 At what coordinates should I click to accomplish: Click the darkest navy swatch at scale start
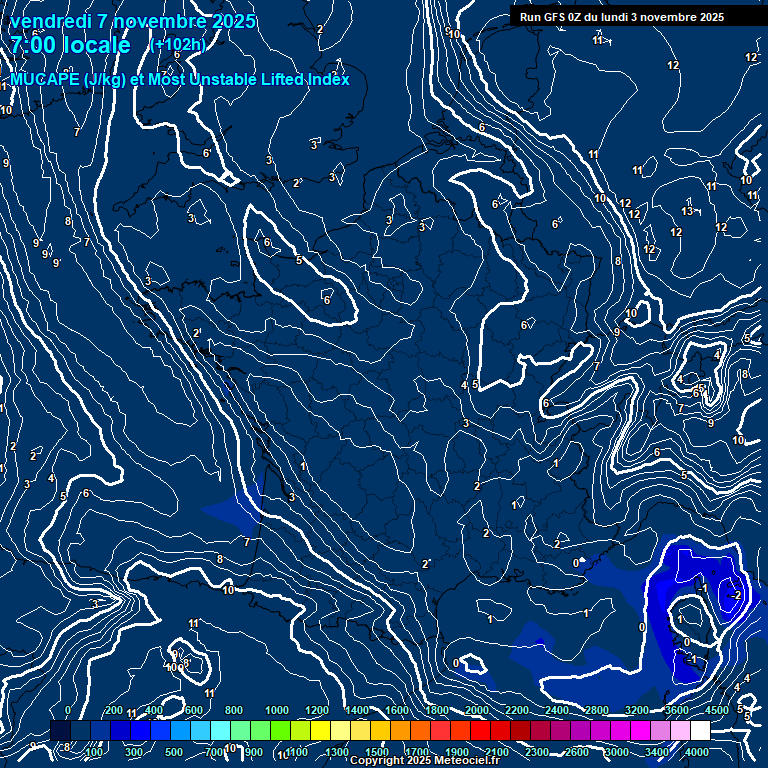click(x=60, y=731)
